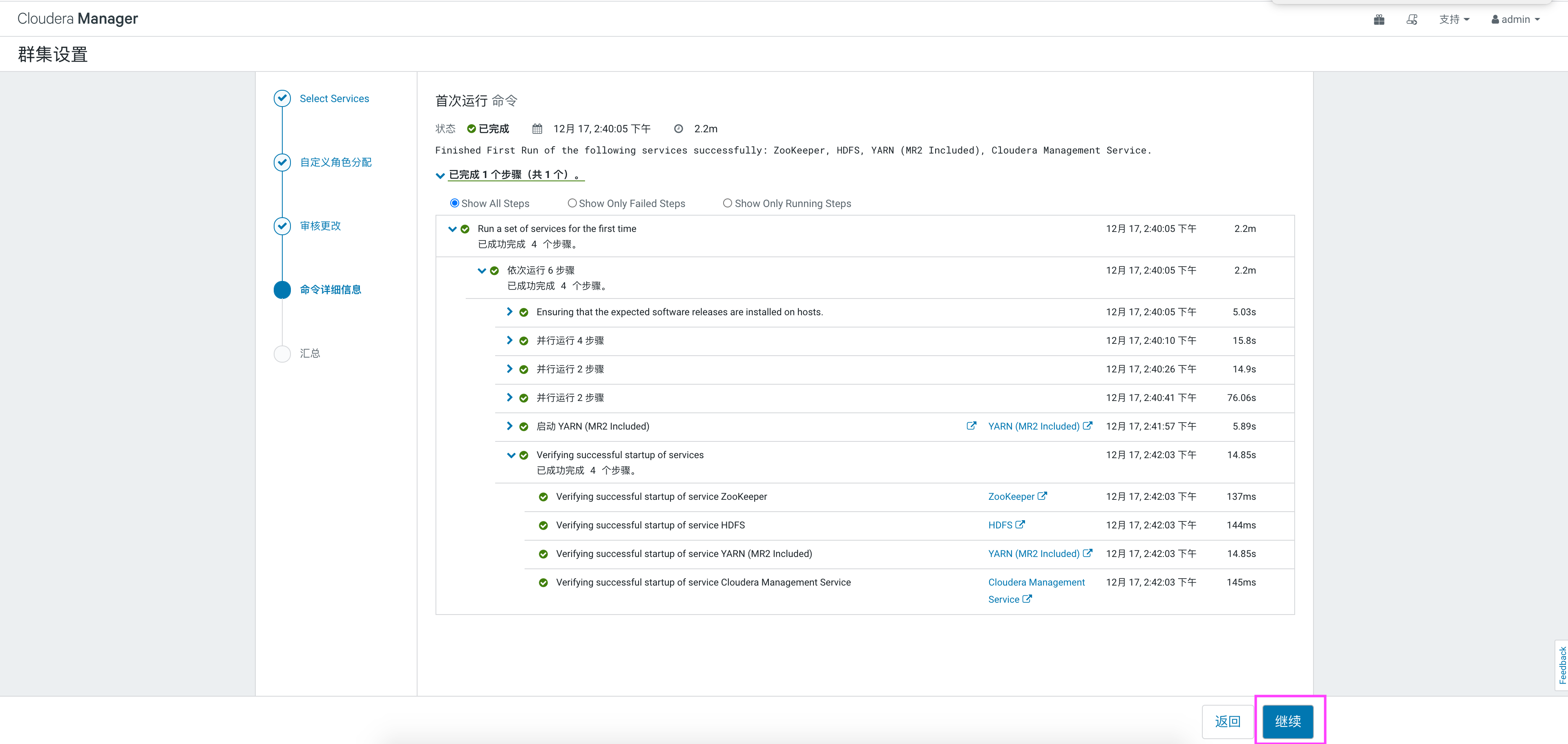Select Show All Steps radio button
The width and height of the screenshot is (1568, 744).
pos(454,203)
